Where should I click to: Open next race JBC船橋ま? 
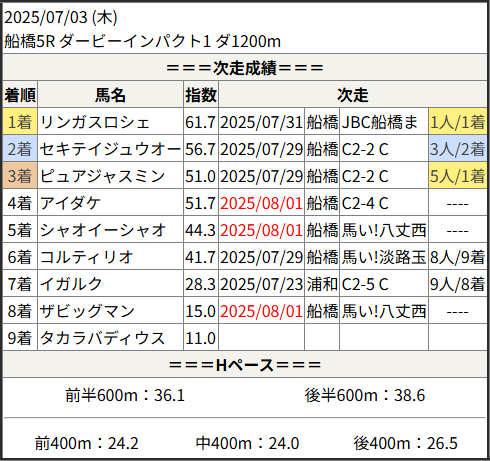[x=380, y=122]
